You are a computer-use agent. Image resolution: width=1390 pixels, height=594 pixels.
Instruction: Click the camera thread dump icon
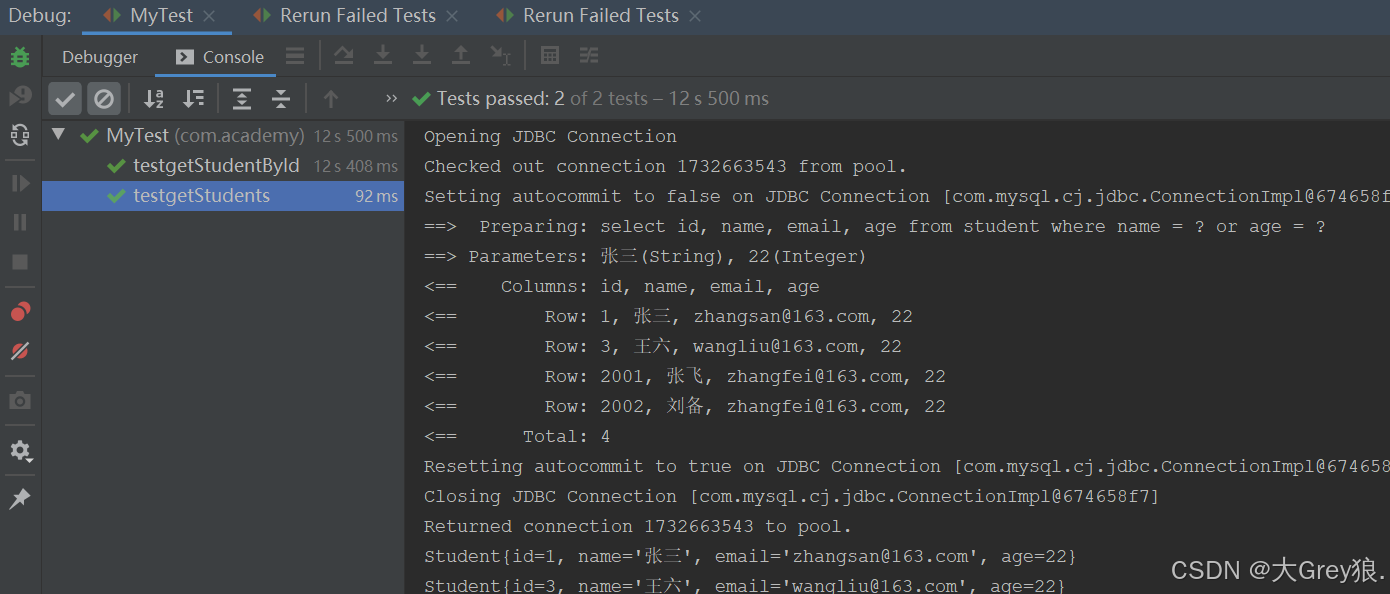click(20, 401)
